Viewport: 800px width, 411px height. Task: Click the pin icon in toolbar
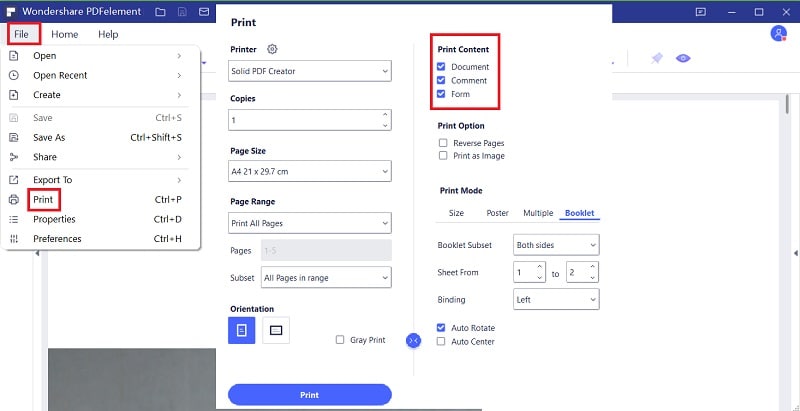click(x=657, y=58)
